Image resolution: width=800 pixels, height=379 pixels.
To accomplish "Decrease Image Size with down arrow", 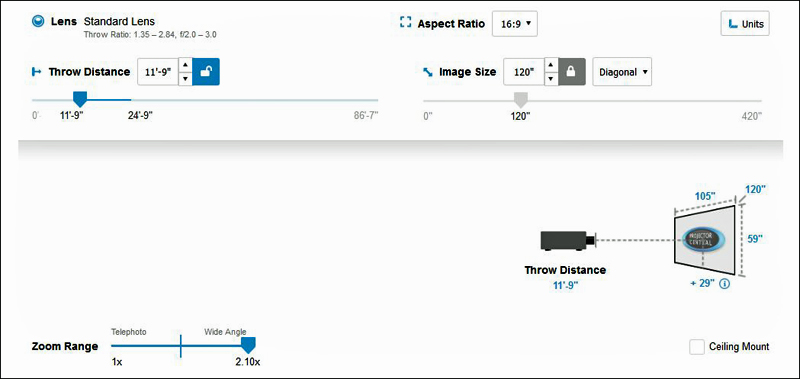I will tap(551, 79).
